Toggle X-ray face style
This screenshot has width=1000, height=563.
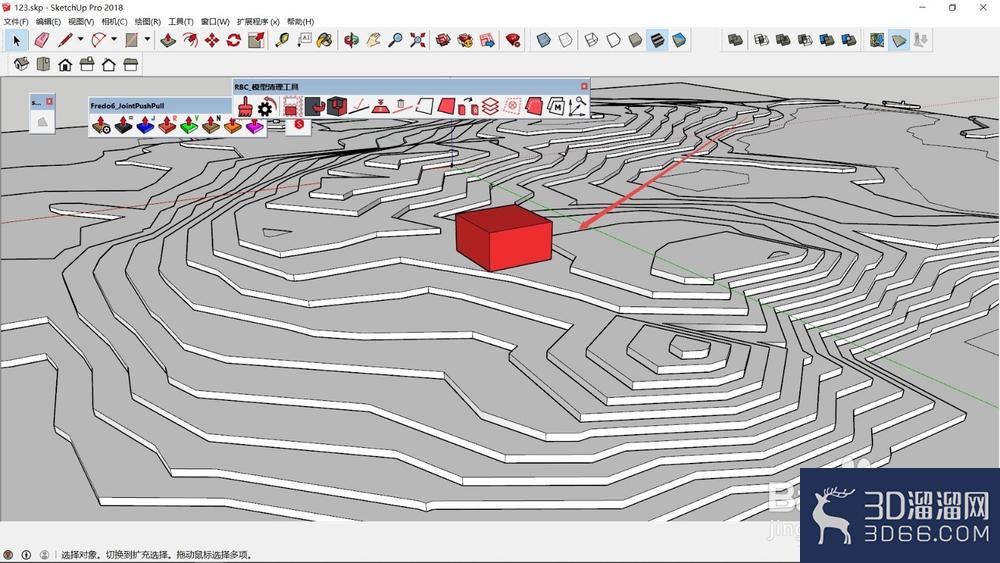[543, 40]
